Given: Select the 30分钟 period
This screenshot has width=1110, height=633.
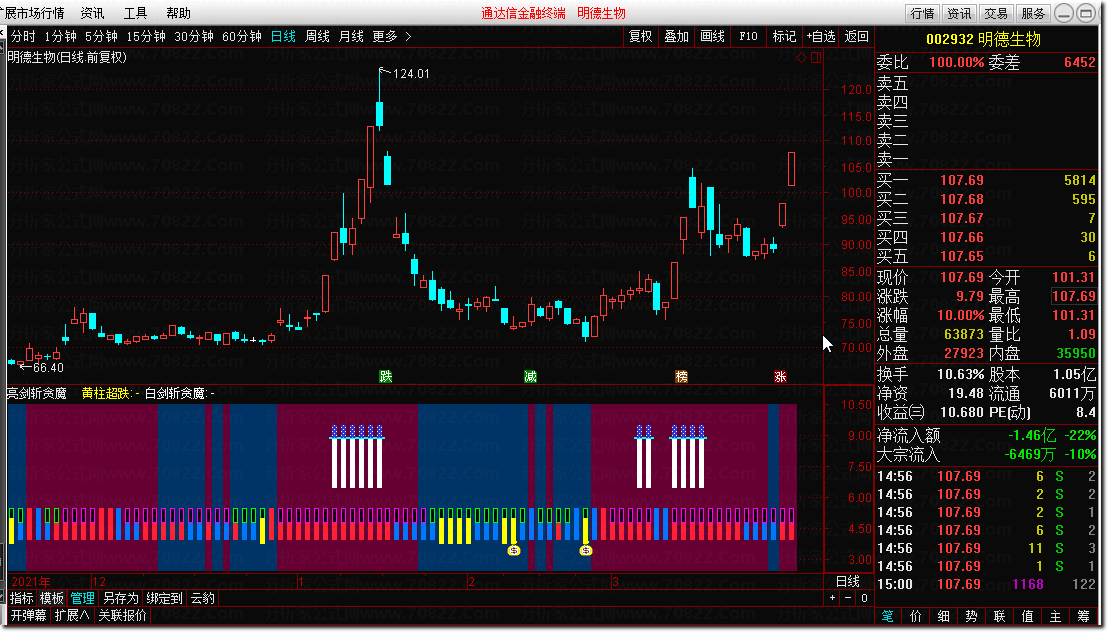Looking at the screenshot, I should pos(194,36).
